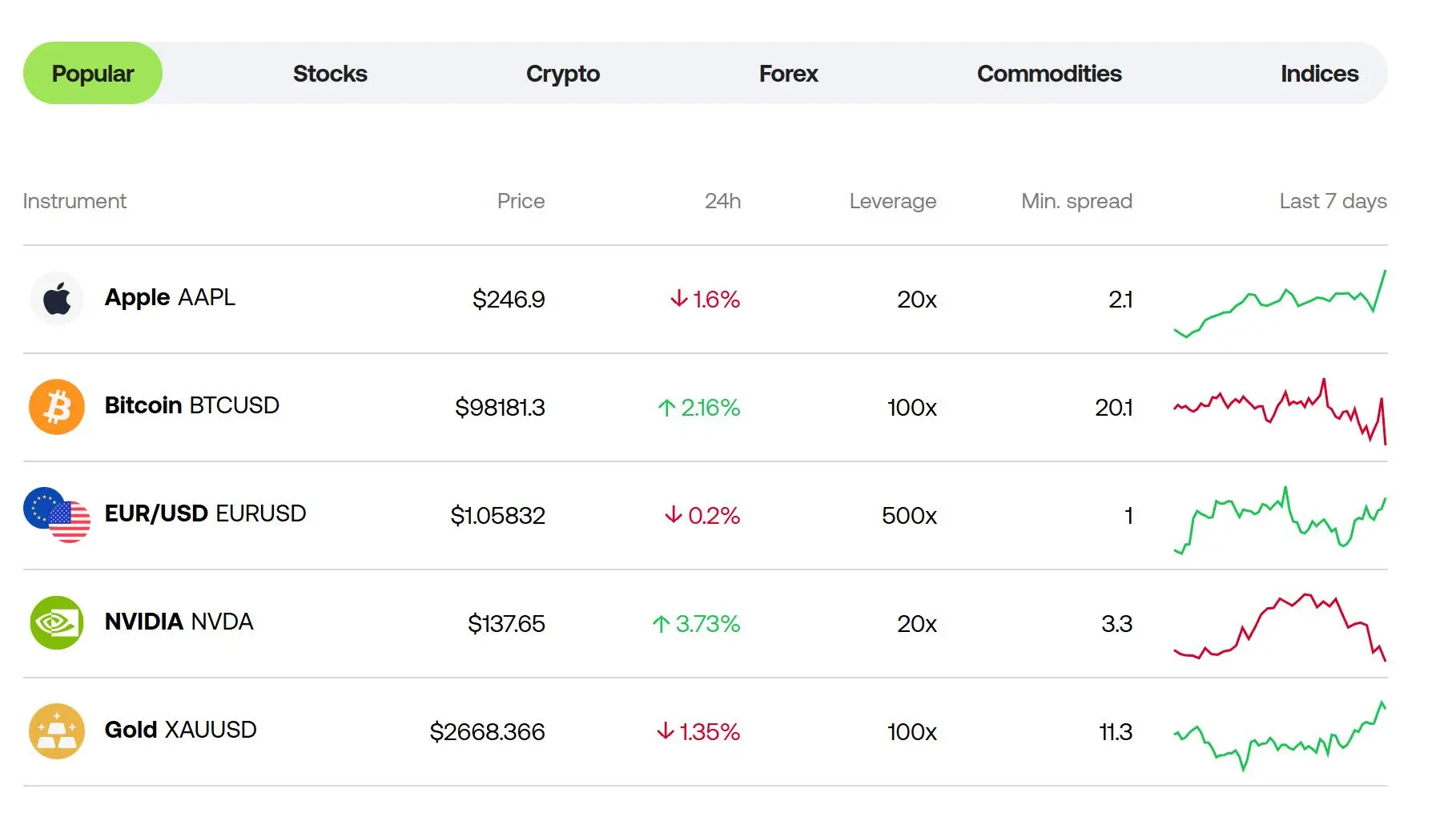
Task: Click Gold's 100x leverage value
Action: [912, 732]
